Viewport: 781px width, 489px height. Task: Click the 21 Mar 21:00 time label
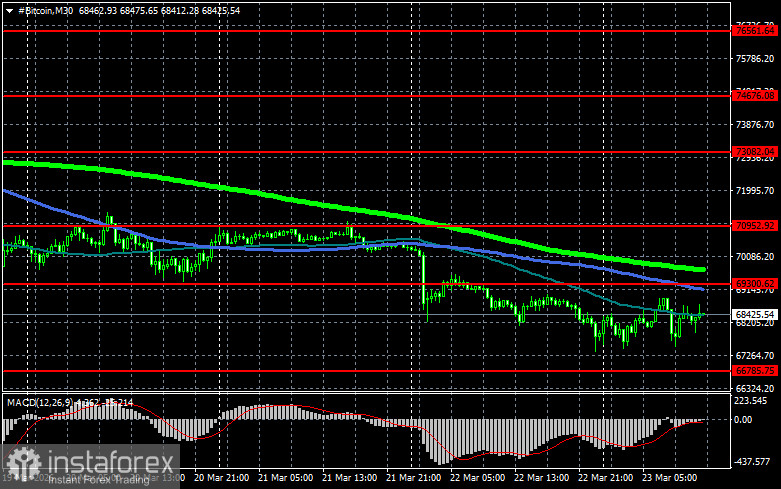(x=413, y=478)
